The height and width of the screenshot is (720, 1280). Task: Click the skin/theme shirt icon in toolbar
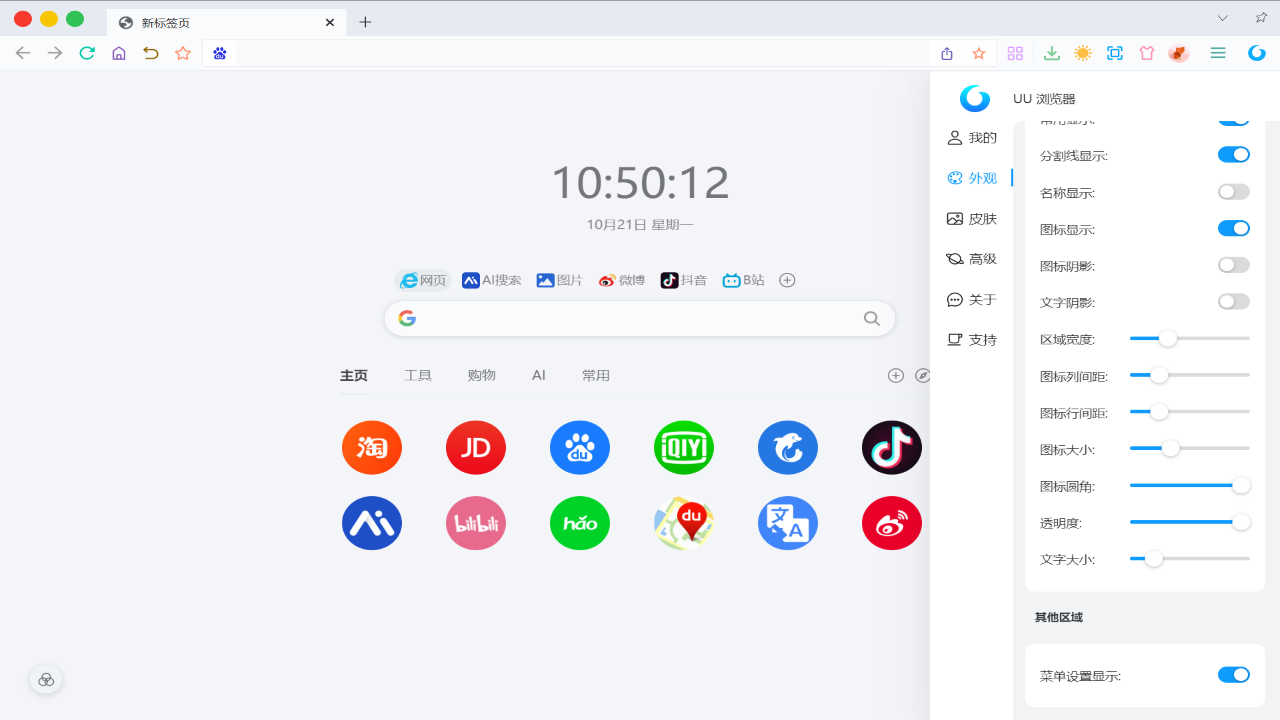(1146, 53)
